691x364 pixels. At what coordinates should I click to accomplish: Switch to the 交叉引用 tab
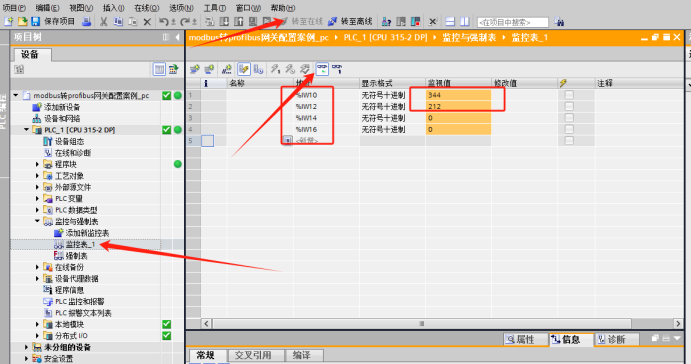(x=253, y=355)
